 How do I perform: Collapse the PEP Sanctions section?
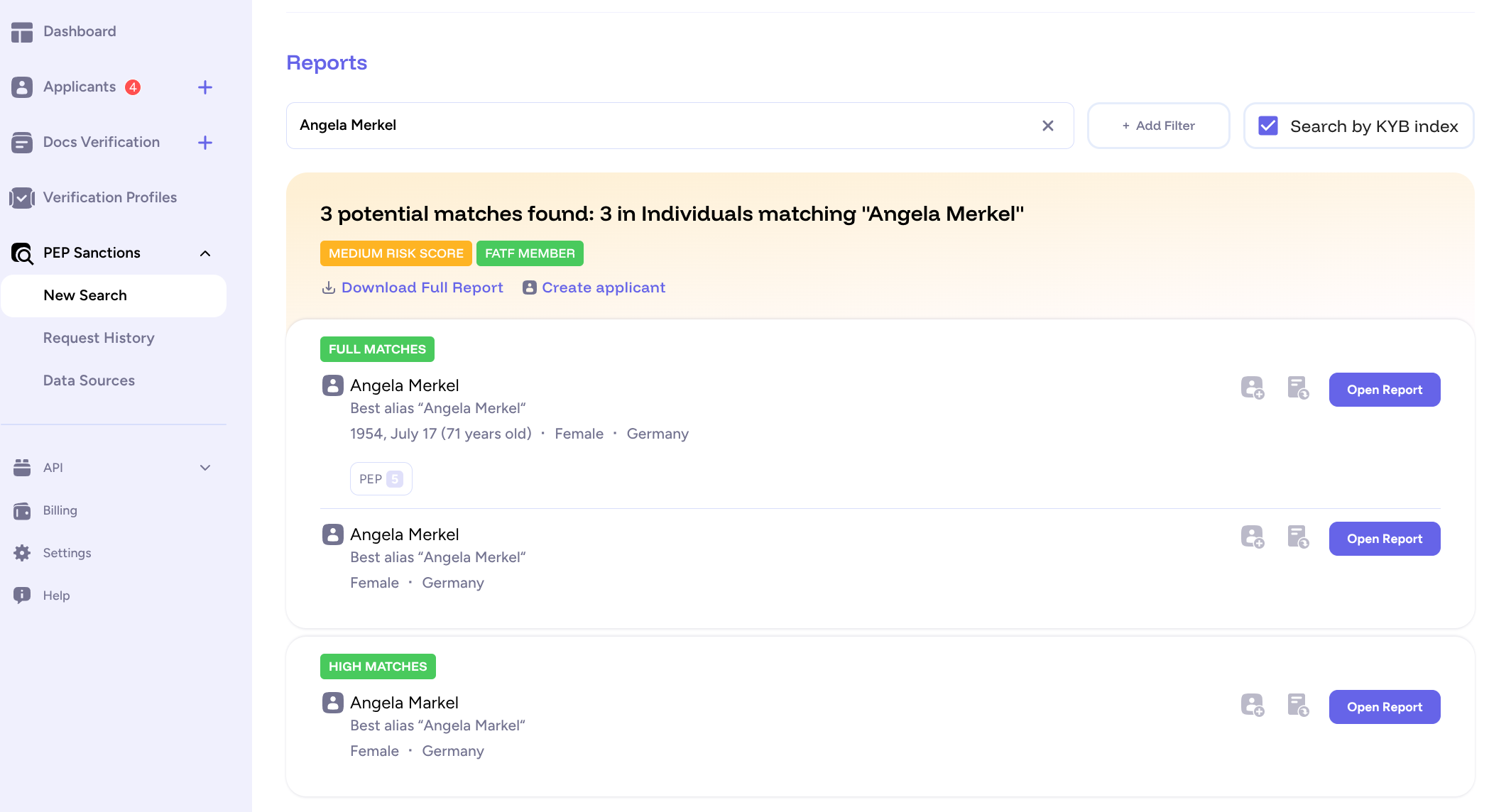point(205,253)
